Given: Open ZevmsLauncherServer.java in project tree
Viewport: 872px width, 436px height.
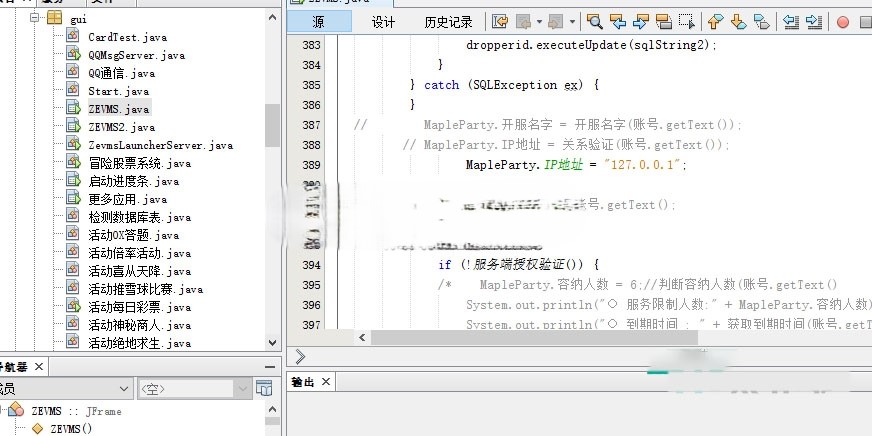Looking at the screenshot, I should [159, 145].
